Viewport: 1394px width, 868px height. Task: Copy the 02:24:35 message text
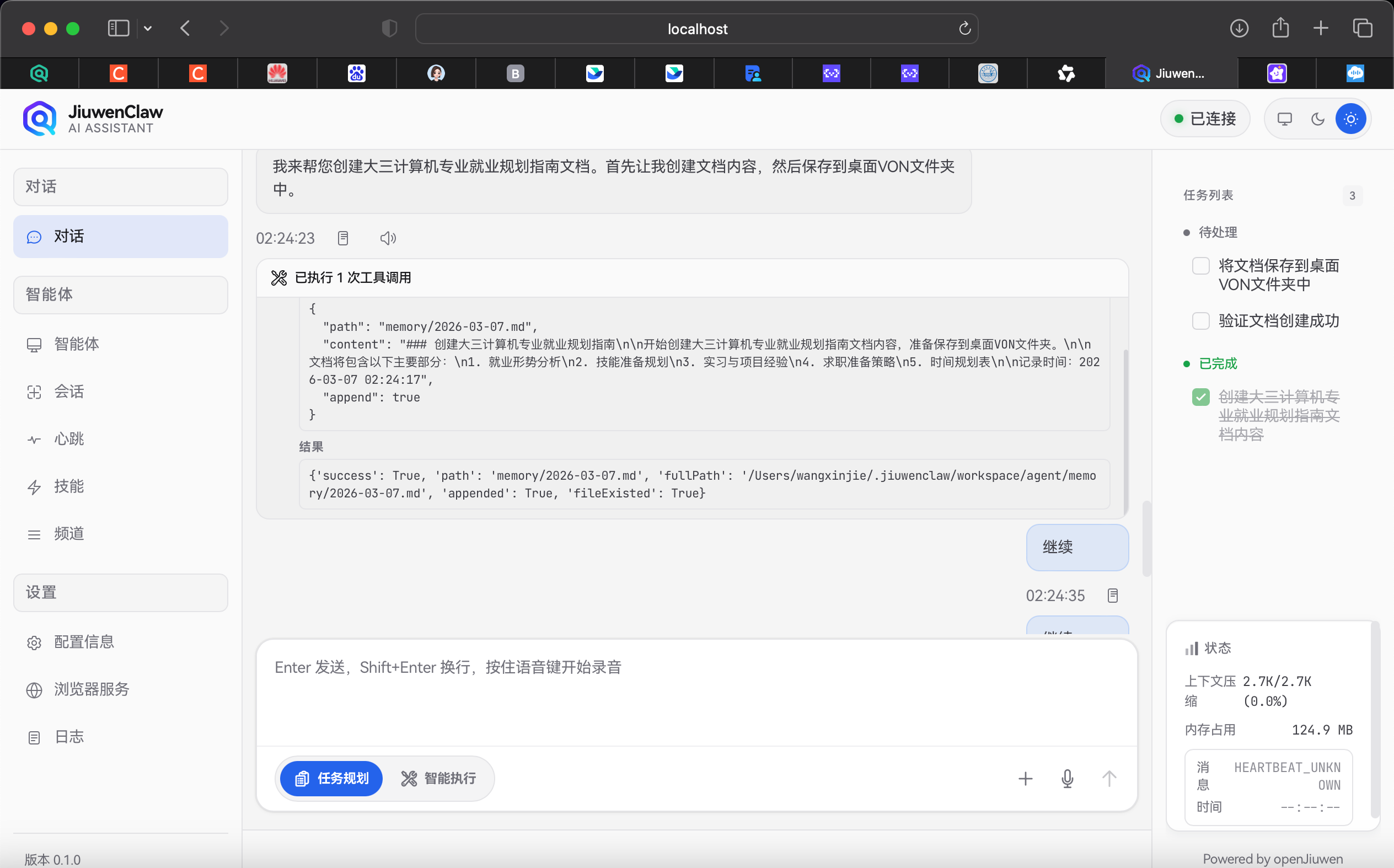(1112, 596)
